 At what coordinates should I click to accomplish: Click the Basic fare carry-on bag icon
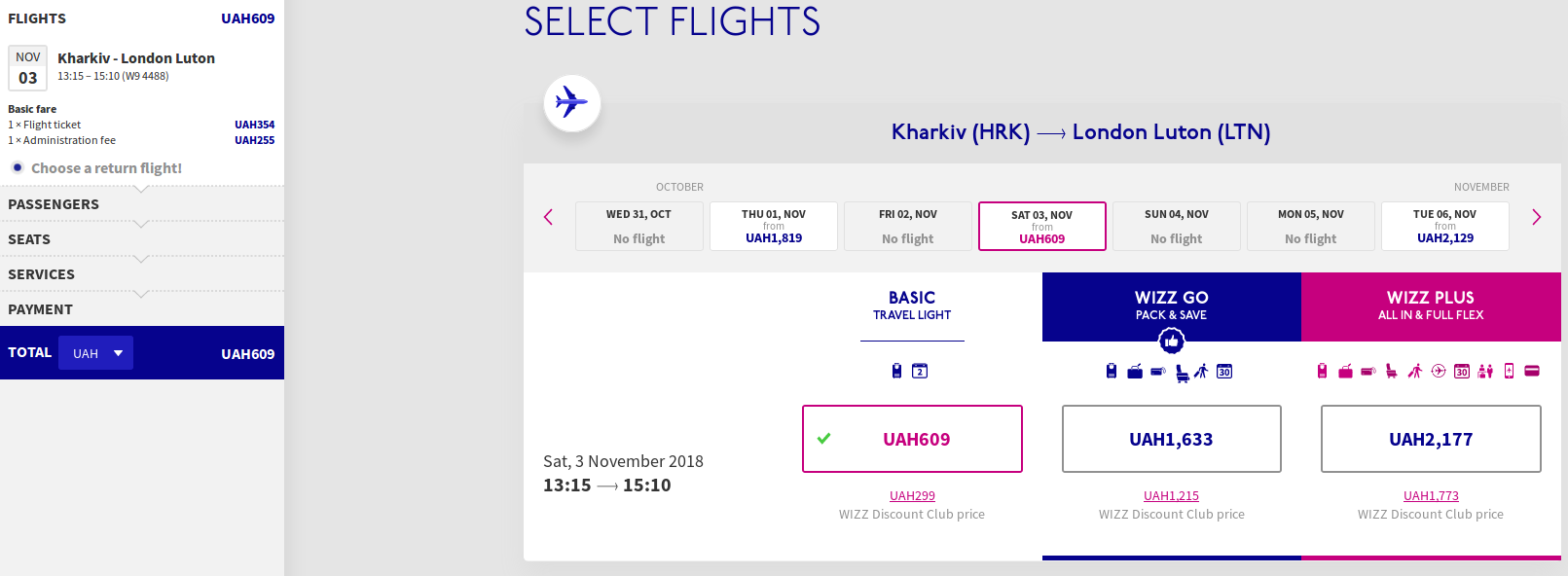coord(896,371)
